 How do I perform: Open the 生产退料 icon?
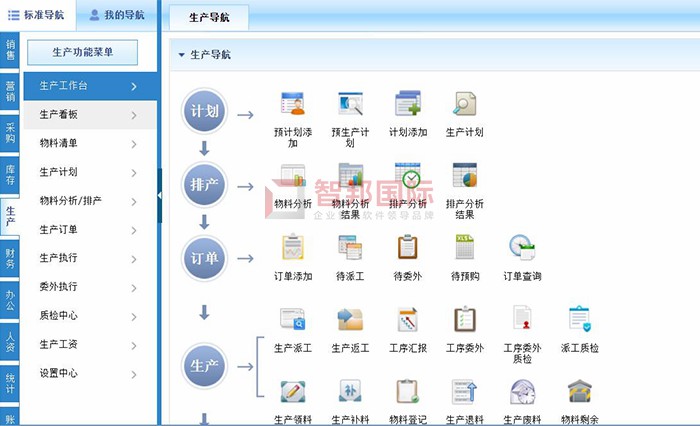tap(465, 392)
